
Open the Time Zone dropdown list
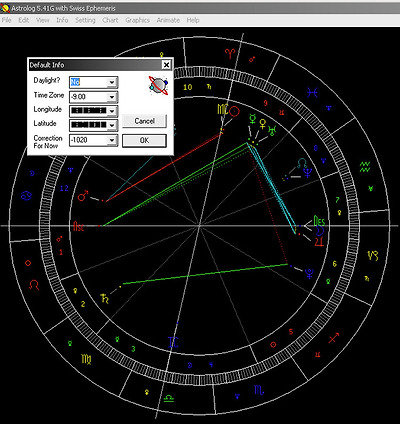tap(112, 97)
